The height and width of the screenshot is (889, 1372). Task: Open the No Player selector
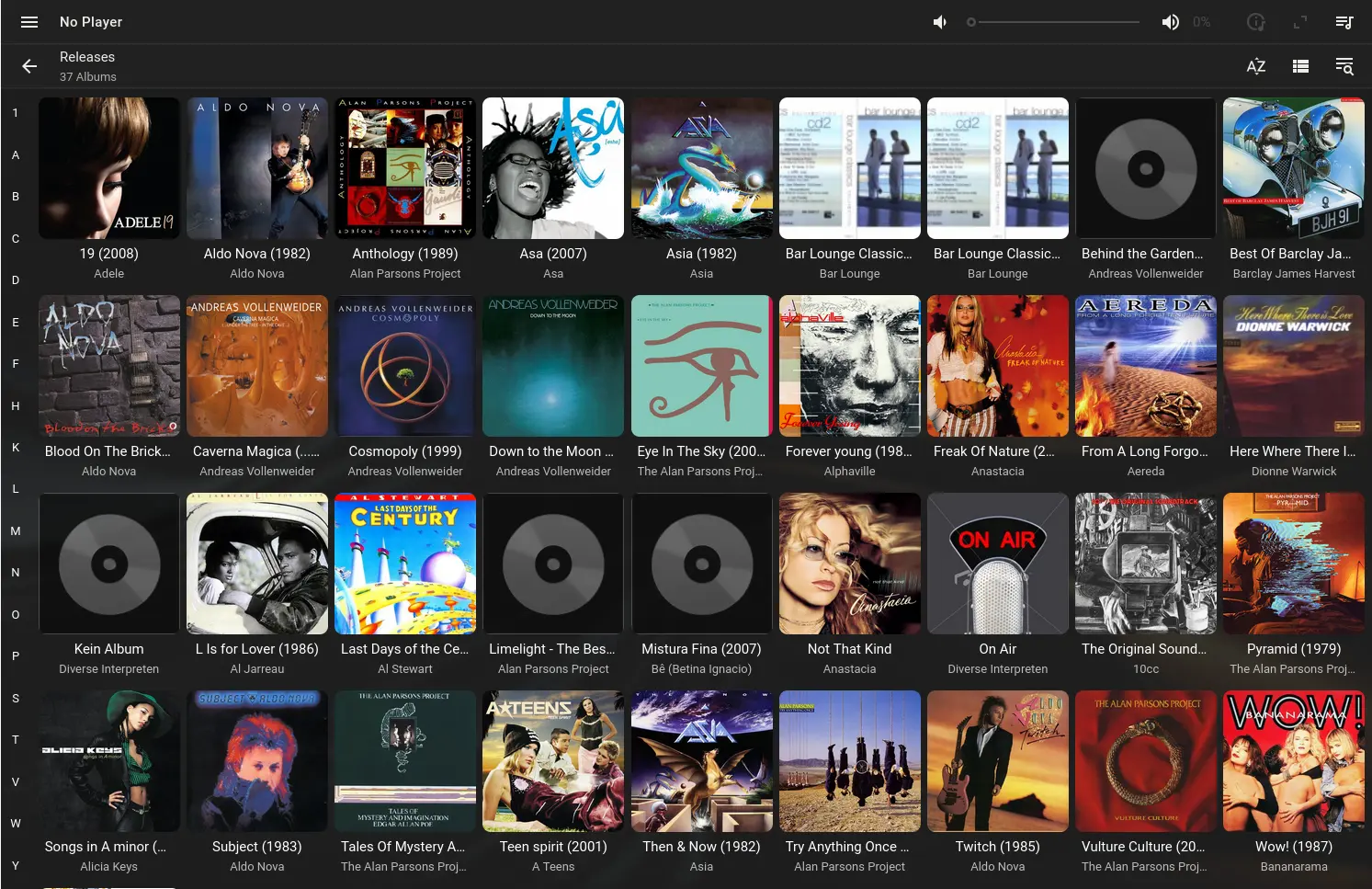[91, 22]
